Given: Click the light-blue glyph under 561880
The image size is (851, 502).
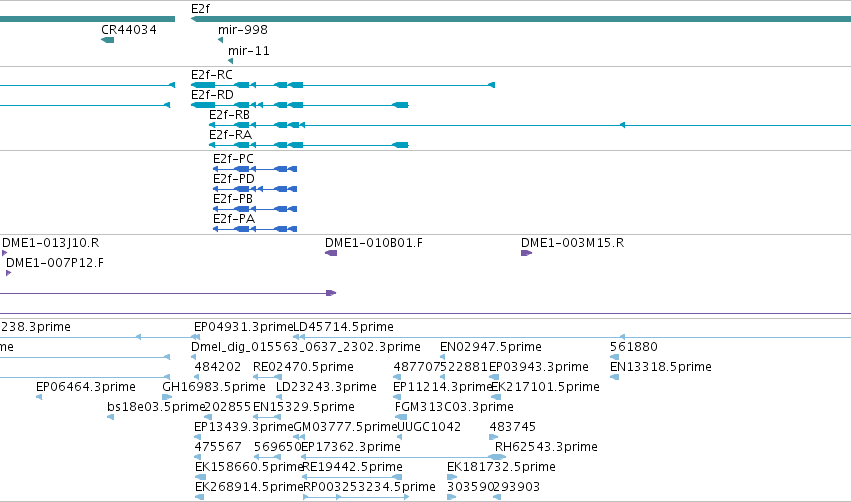Looking at the screenshot, I should click(614, 357).
